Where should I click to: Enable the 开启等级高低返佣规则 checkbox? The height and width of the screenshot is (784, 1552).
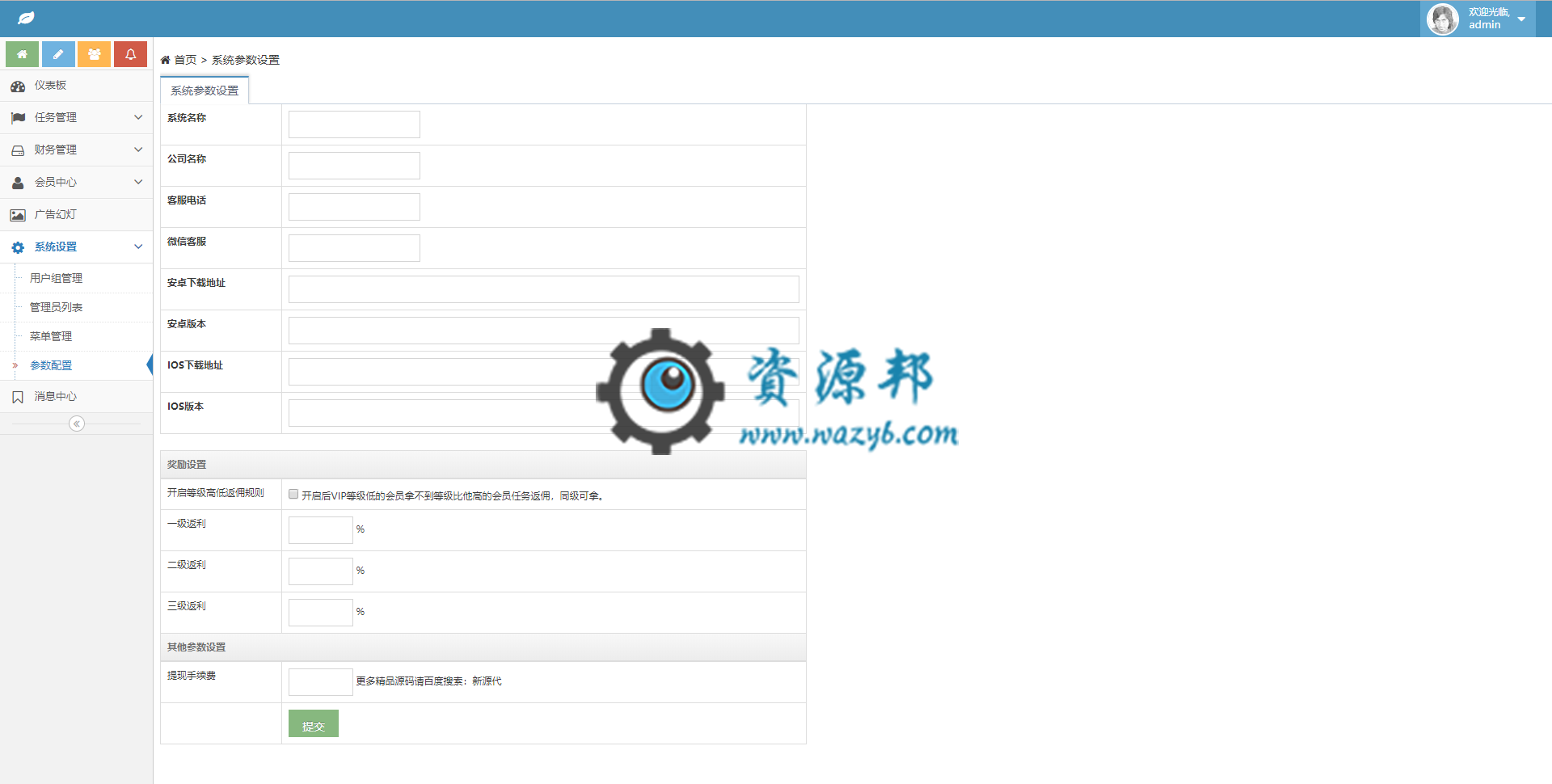293,494
